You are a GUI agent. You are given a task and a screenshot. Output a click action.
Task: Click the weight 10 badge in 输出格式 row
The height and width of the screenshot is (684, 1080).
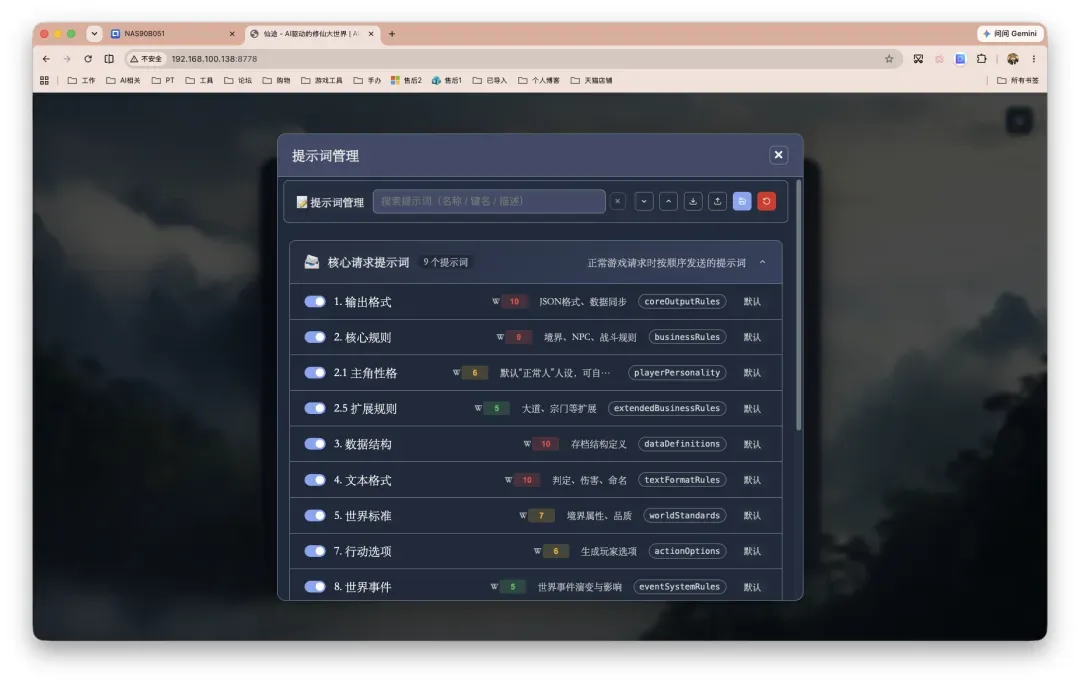click(x=514, y=302)
